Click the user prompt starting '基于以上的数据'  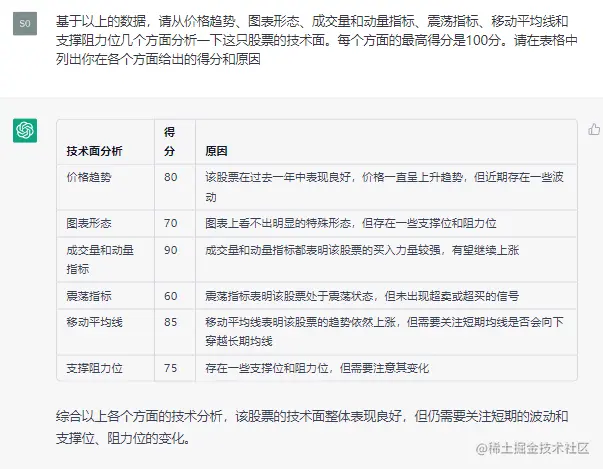pyautogui.click(x=317, y=40)
